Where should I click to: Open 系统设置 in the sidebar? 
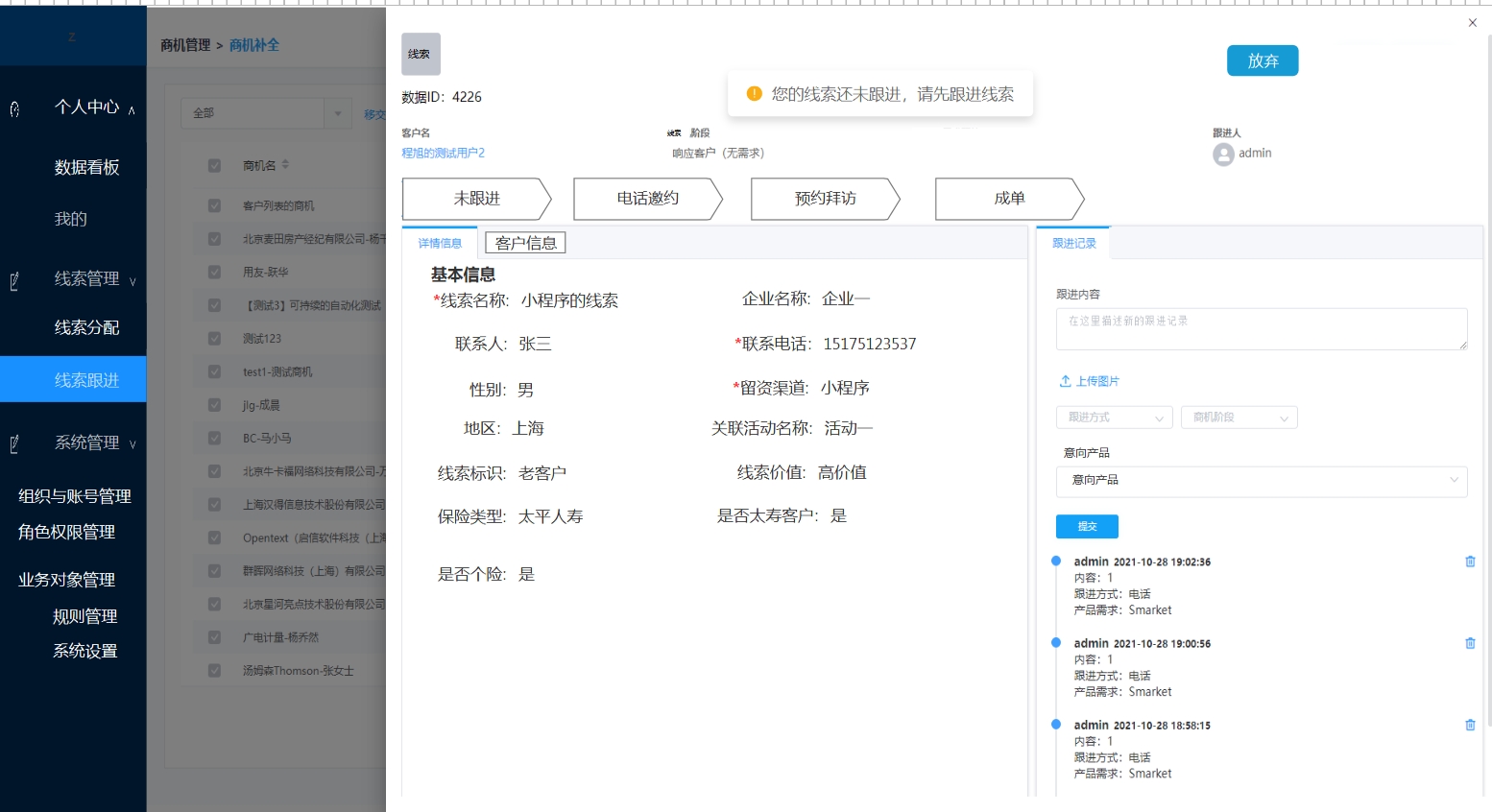[84, 651]
